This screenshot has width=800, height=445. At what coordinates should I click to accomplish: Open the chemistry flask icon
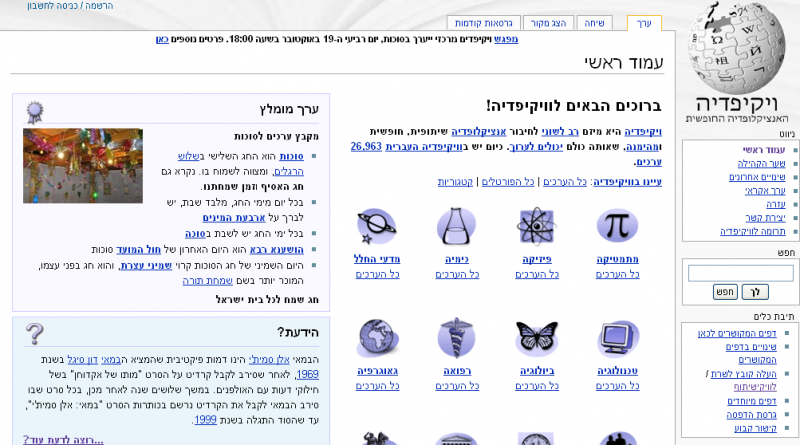click(457, 226)
